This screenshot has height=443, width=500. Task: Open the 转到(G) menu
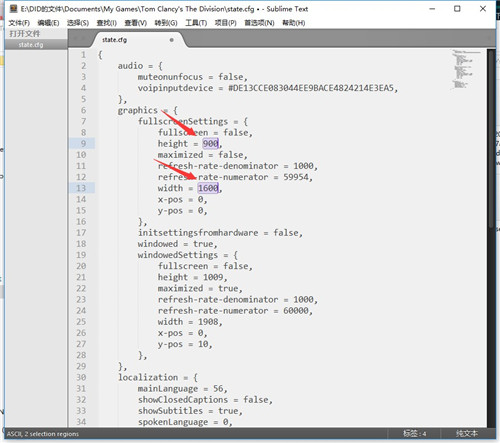point(166,23)
